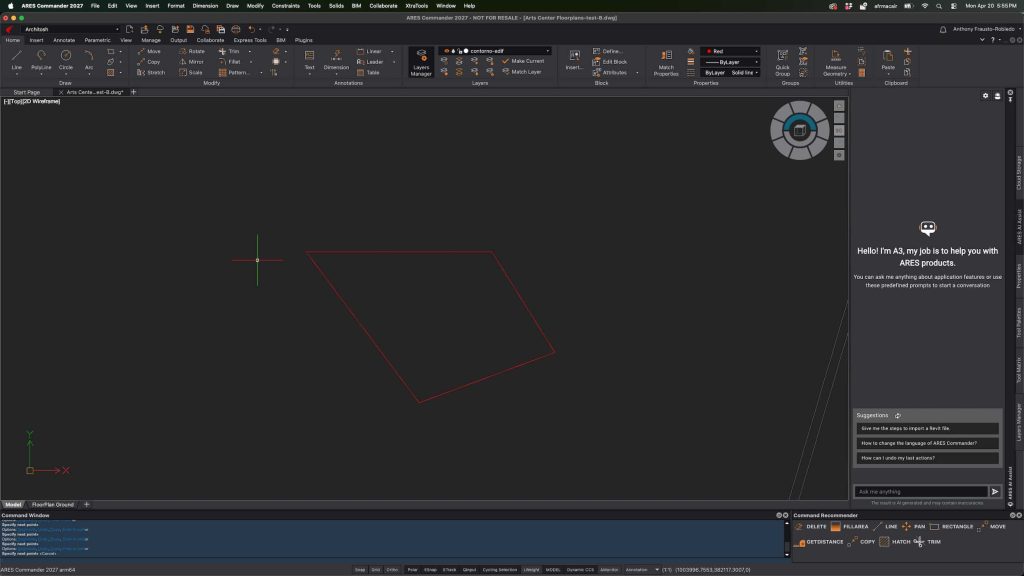Select the Line drawing tool
Screen dimensions: 1024x576
(16, 59)
